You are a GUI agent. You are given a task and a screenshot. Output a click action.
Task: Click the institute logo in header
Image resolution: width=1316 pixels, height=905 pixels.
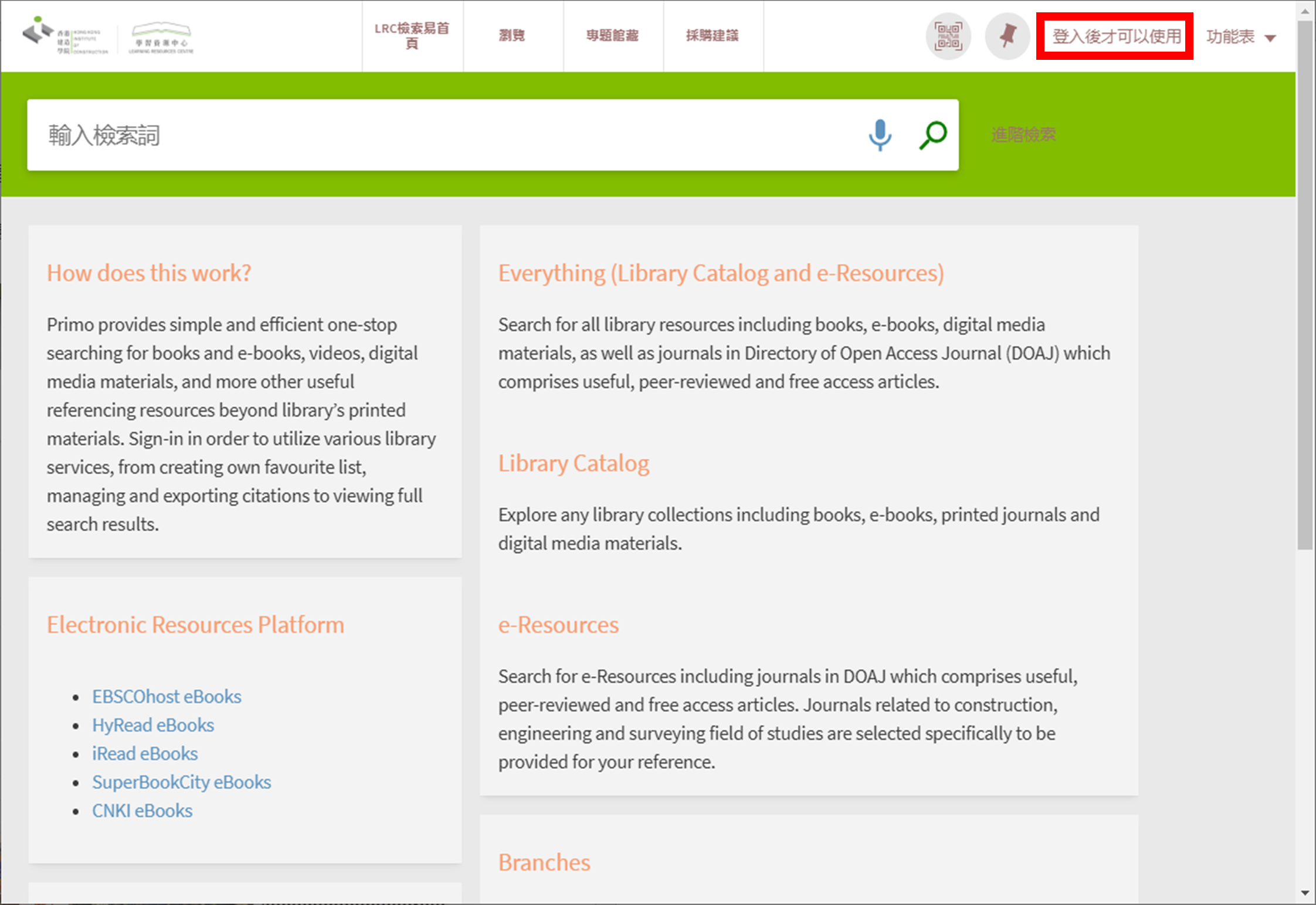point(66,35)
